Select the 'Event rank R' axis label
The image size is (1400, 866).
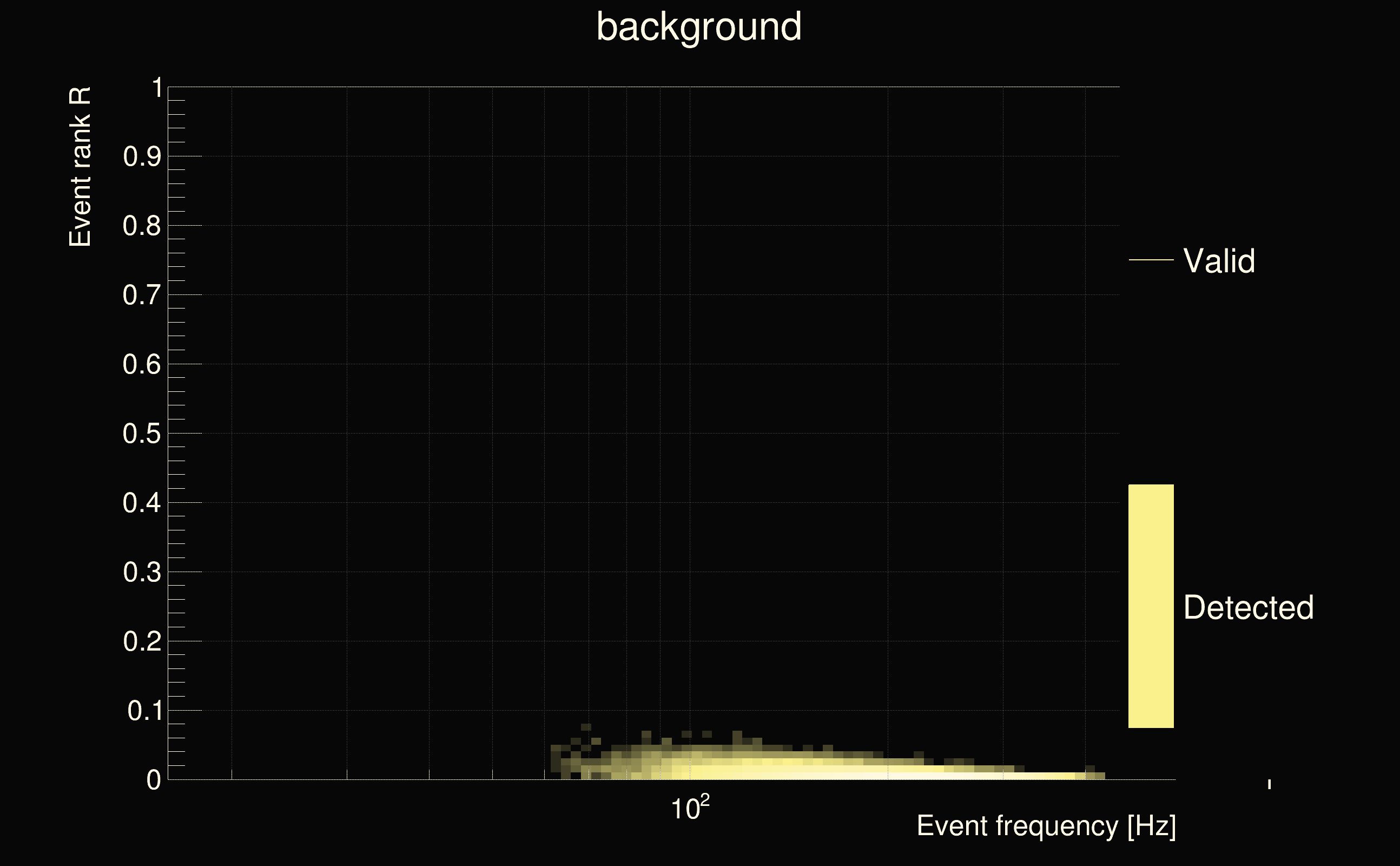pyautogui.click(x=80, y=167)
